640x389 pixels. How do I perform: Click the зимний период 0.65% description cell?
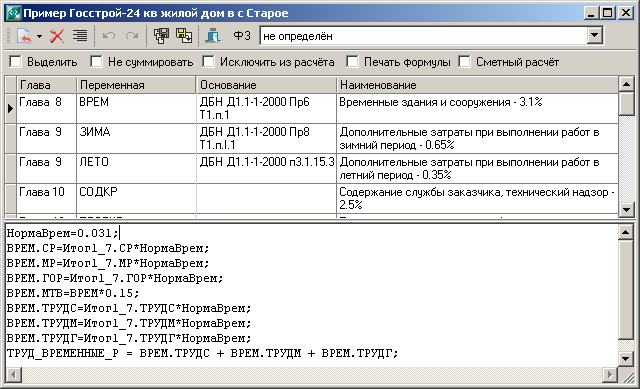pos(478,139)
